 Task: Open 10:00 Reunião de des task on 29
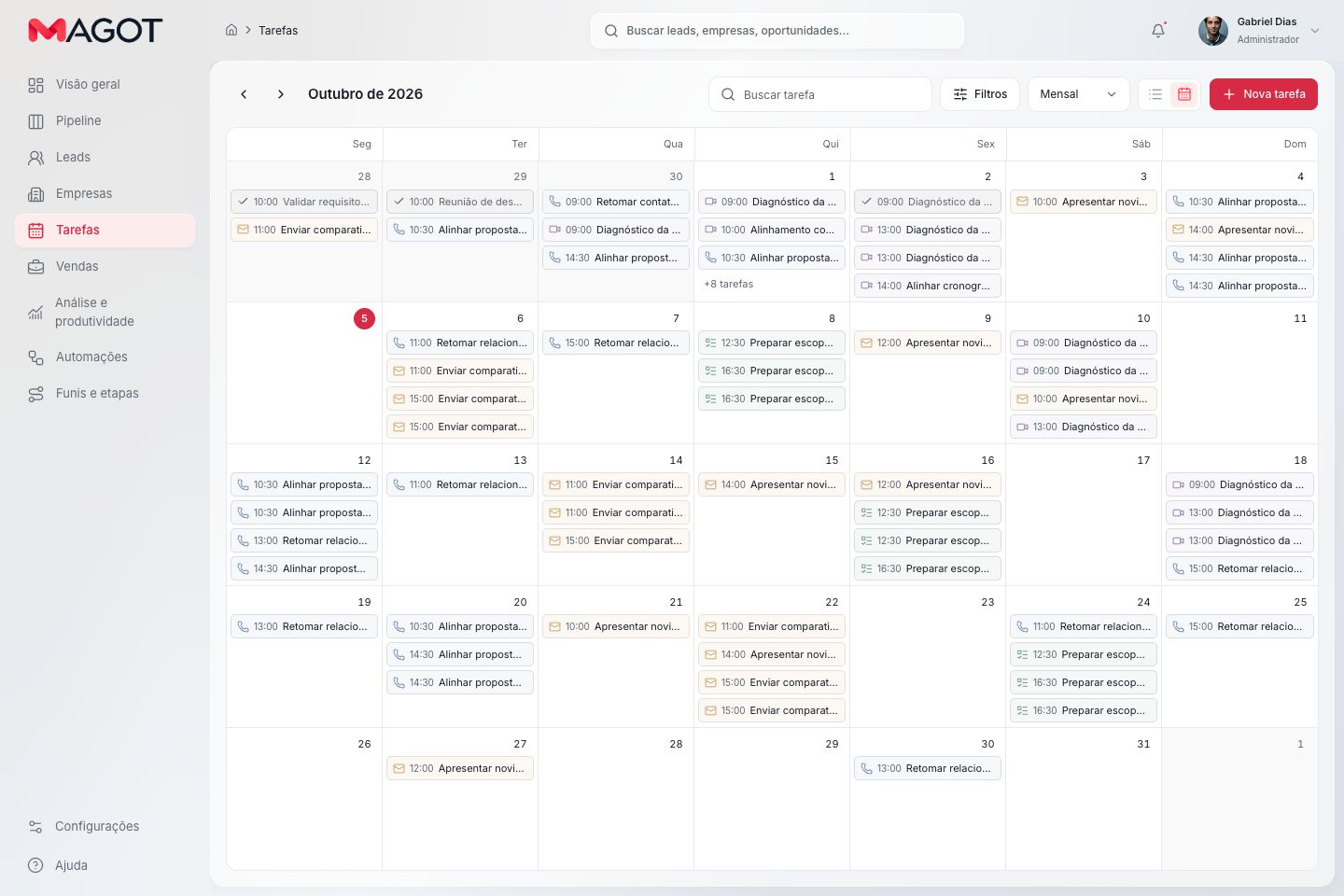tap(460, 202)
